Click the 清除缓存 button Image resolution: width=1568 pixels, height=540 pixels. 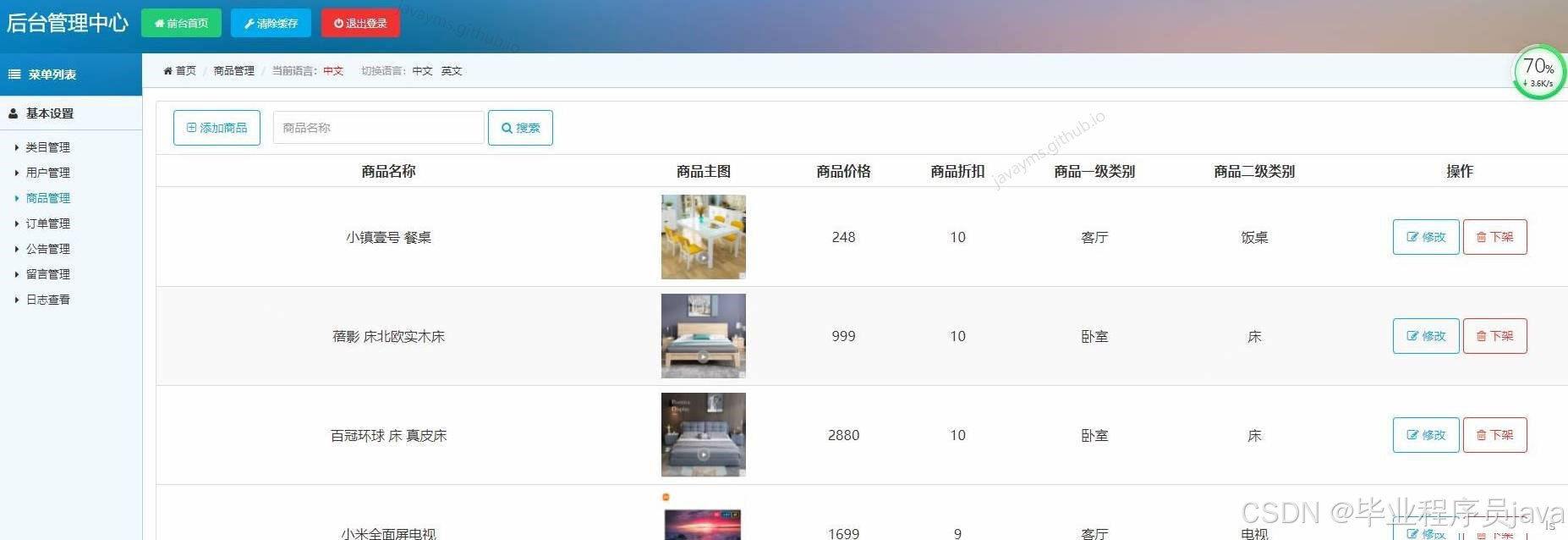pyautogui.click(x=271, y=23)
